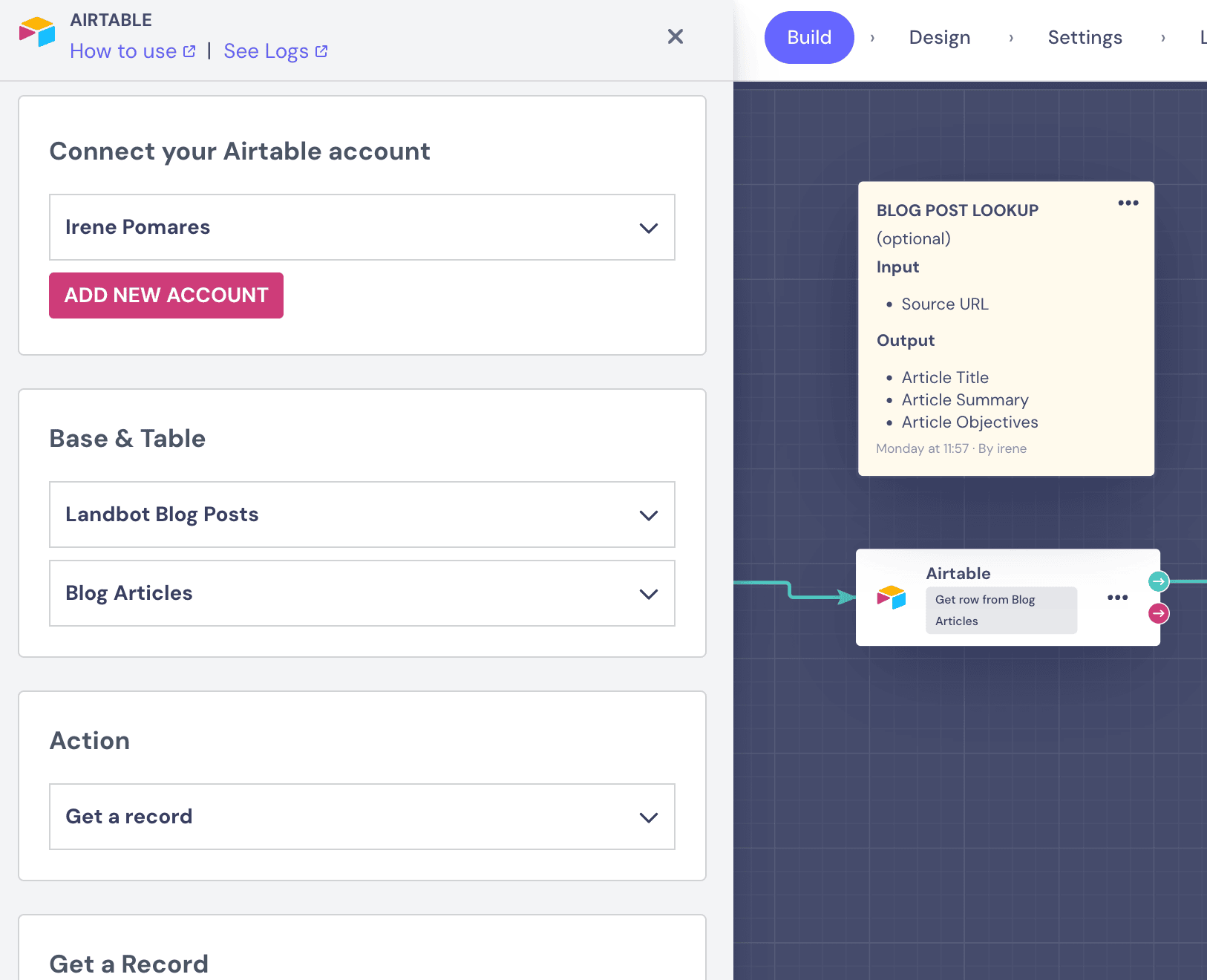Click the pink failure output connector
Screen dimensions: 1207x980
[x=1159, y=613]
